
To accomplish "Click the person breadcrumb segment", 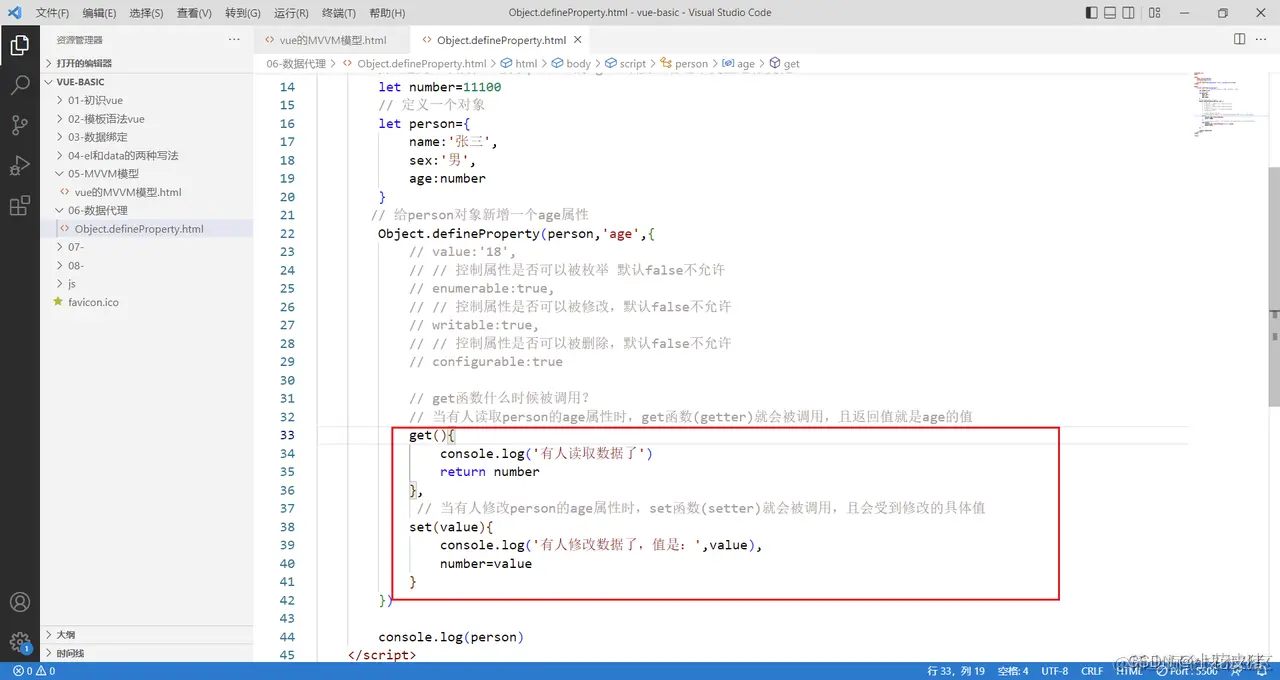I will 683,63.
